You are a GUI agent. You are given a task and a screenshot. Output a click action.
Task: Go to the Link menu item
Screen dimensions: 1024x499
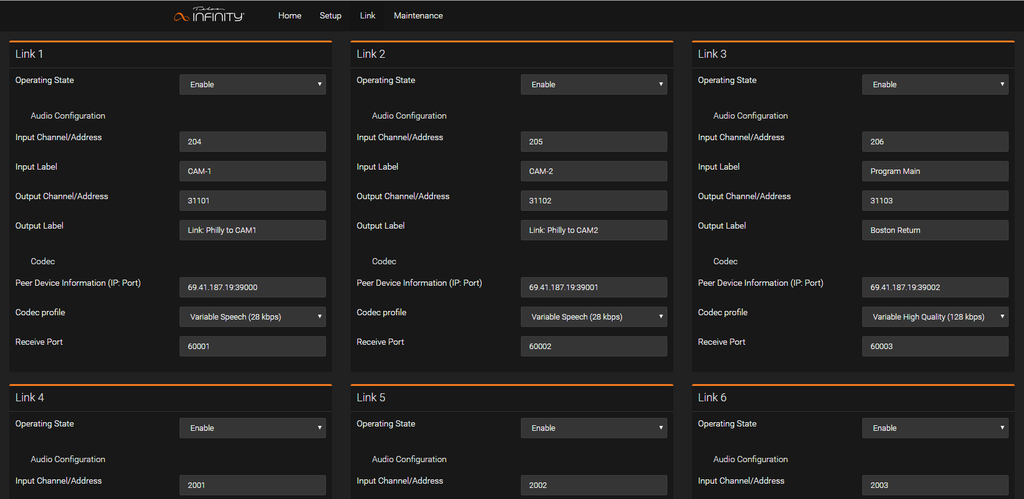368,16
